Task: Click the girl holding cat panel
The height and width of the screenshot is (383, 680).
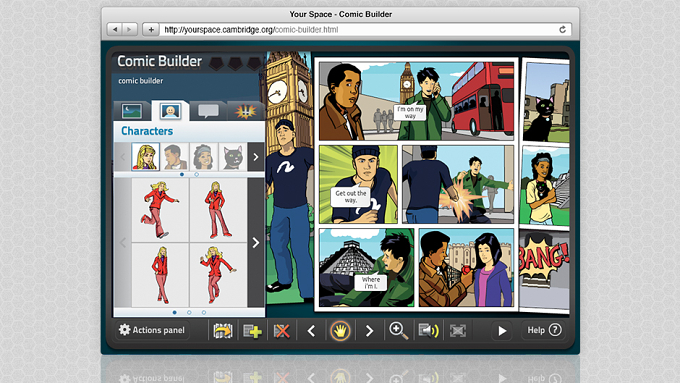Action: tap(546, 186)
